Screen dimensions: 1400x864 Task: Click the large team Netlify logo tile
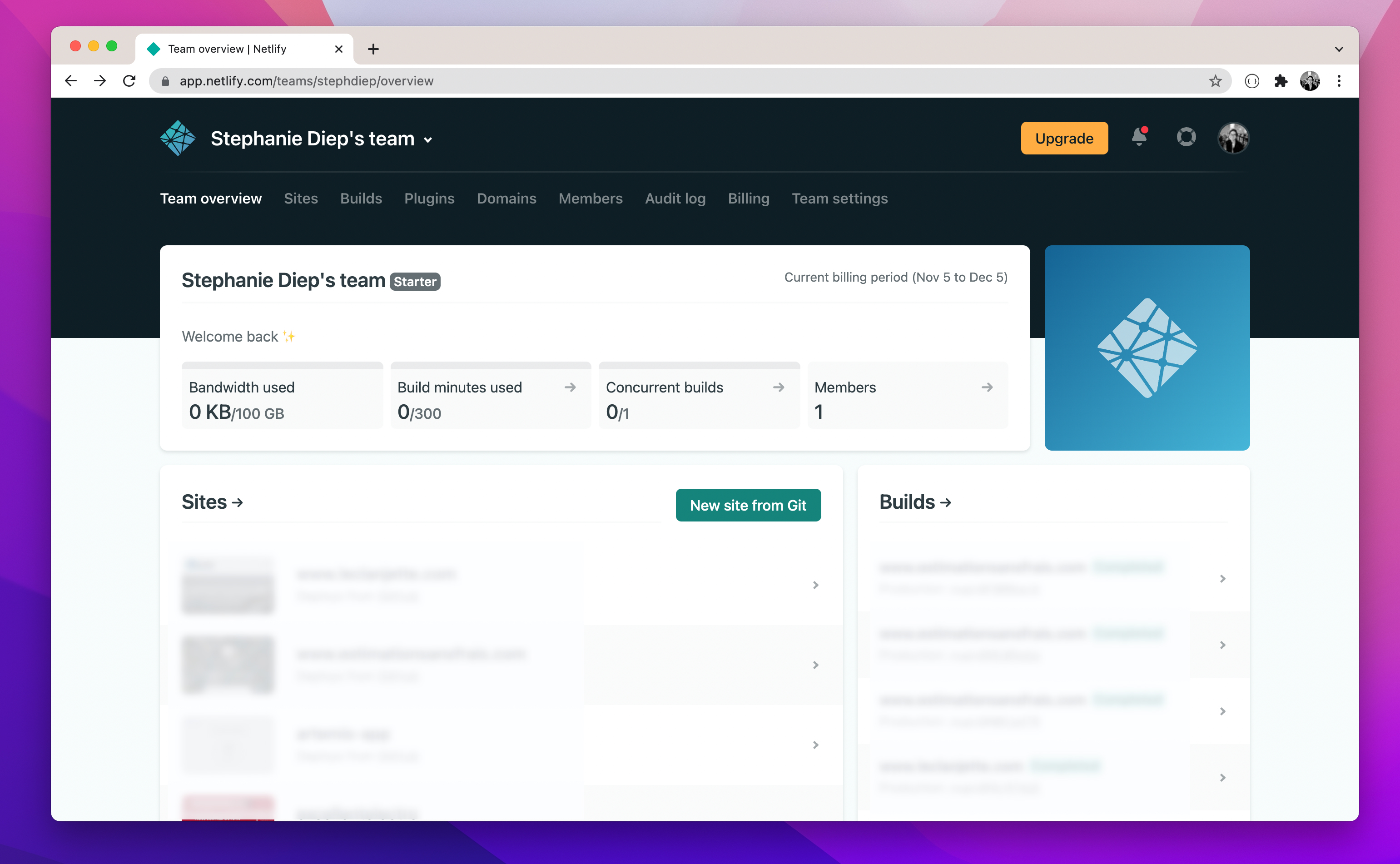coord(1147,348)
